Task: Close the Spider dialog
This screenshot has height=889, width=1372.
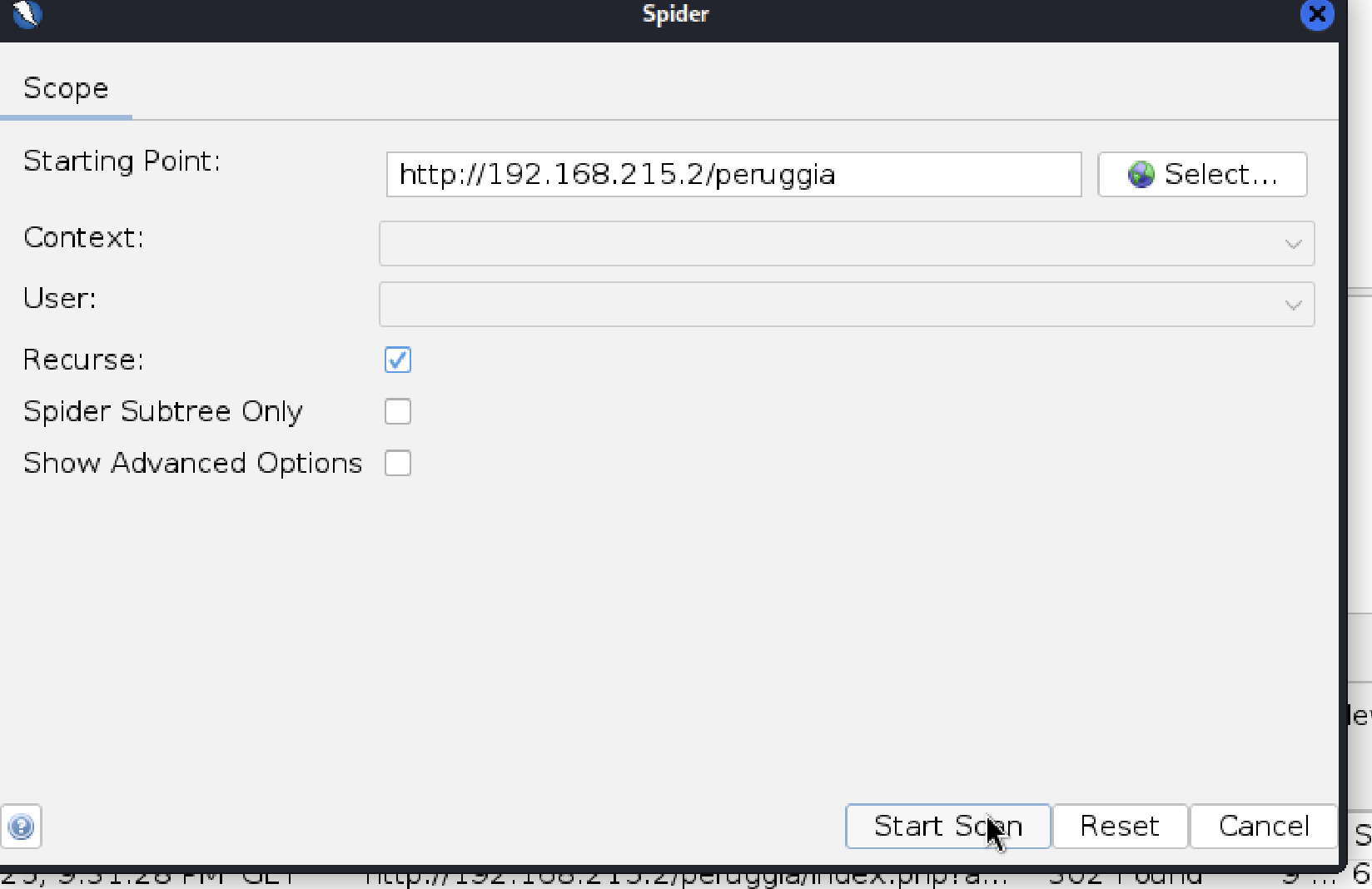Action: tap(1317, 14)
